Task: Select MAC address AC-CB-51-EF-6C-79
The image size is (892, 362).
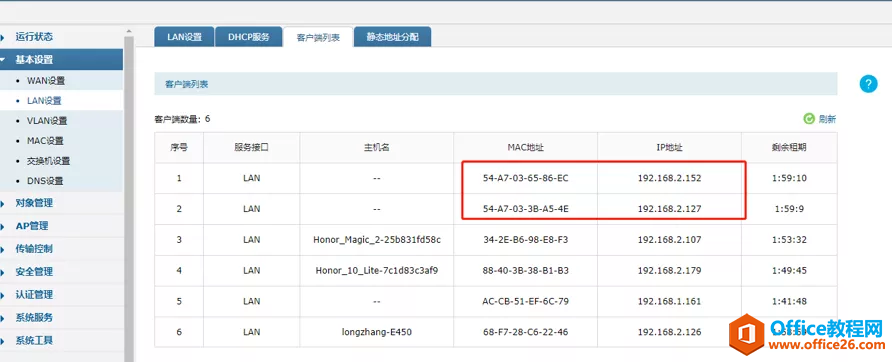Action: 526,301
